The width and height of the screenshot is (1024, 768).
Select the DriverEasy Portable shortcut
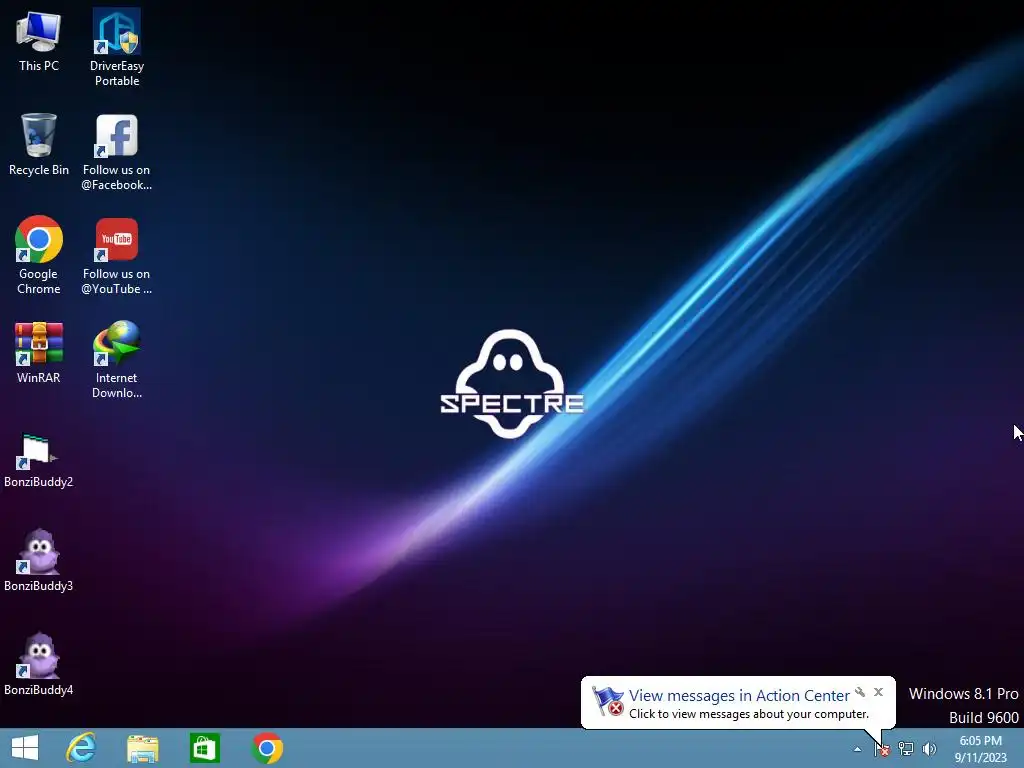click(117, 47)
